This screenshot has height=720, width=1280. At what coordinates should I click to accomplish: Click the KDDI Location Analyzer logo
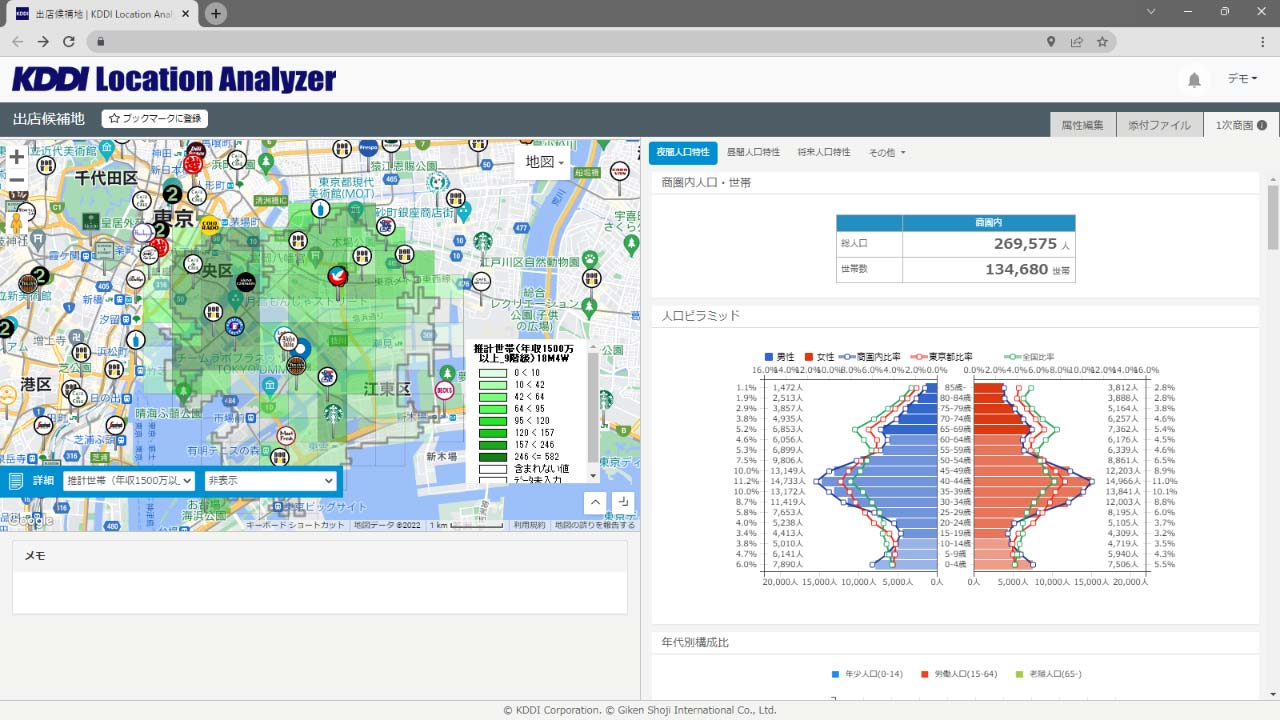coord(174,80)
